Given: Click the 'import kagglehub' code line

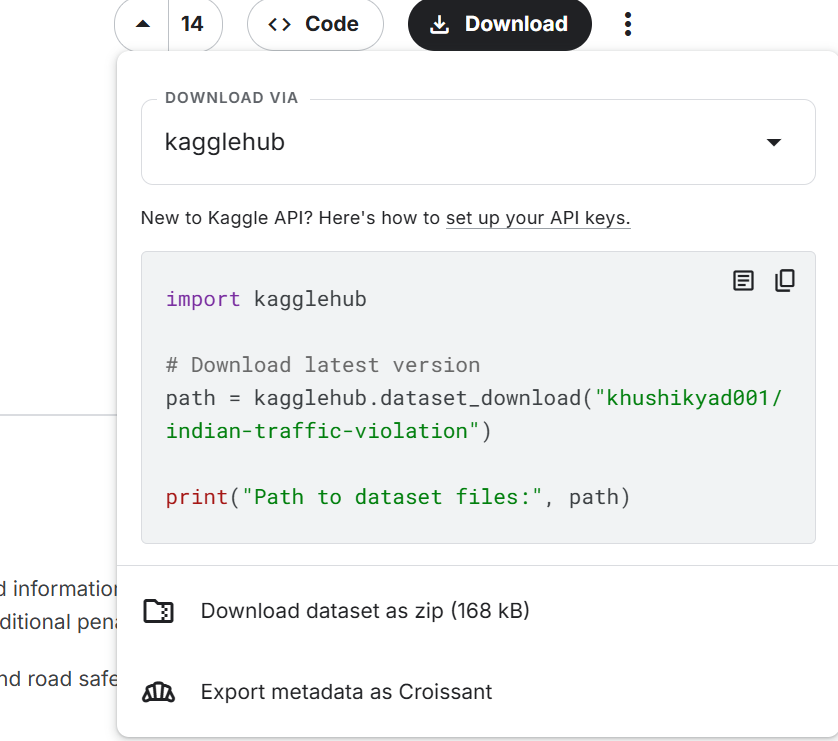Looking at the screenshot, I should click(x=266, y=299).
